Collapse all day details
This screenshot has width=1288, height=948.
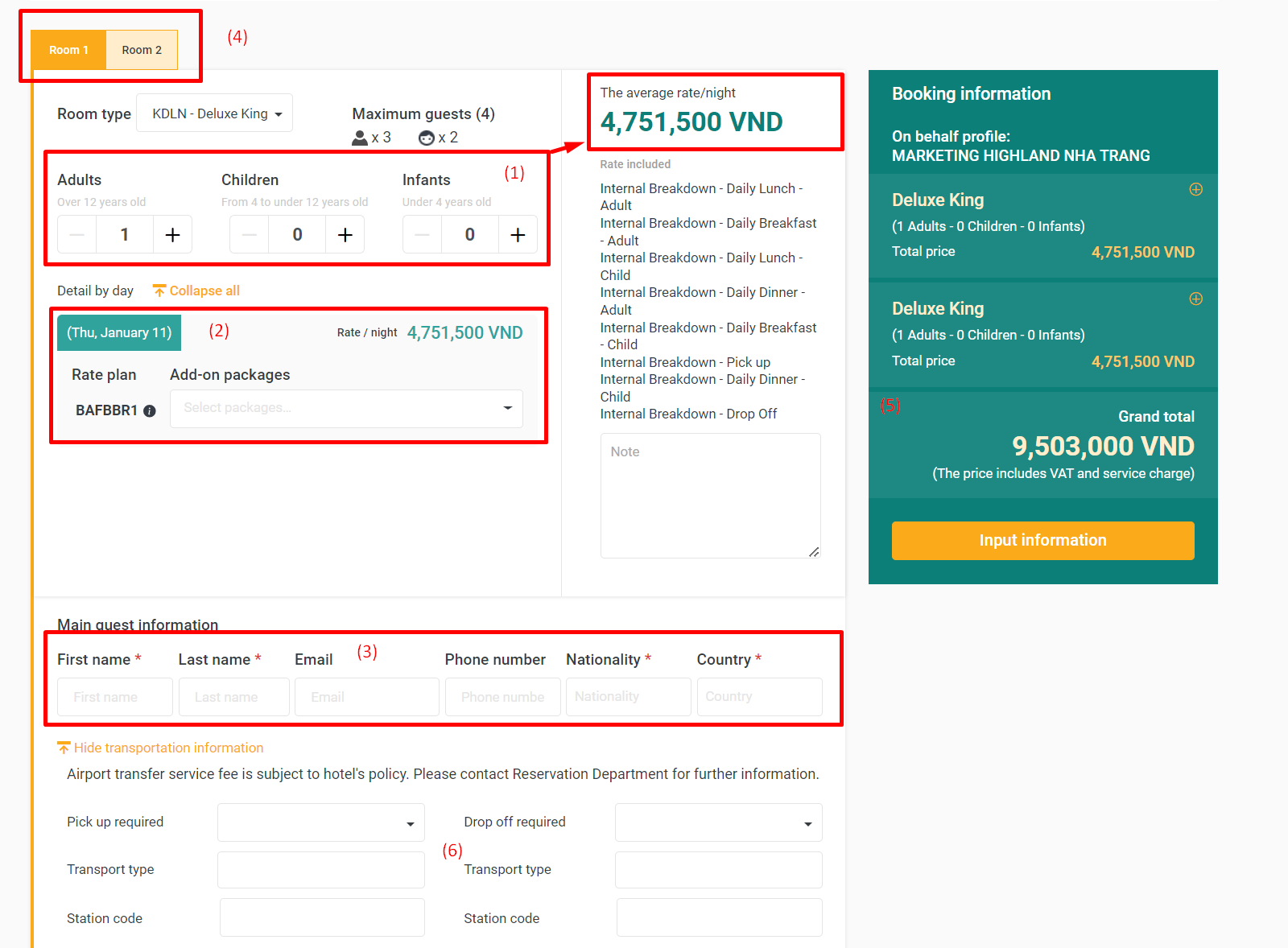(196, 291)
